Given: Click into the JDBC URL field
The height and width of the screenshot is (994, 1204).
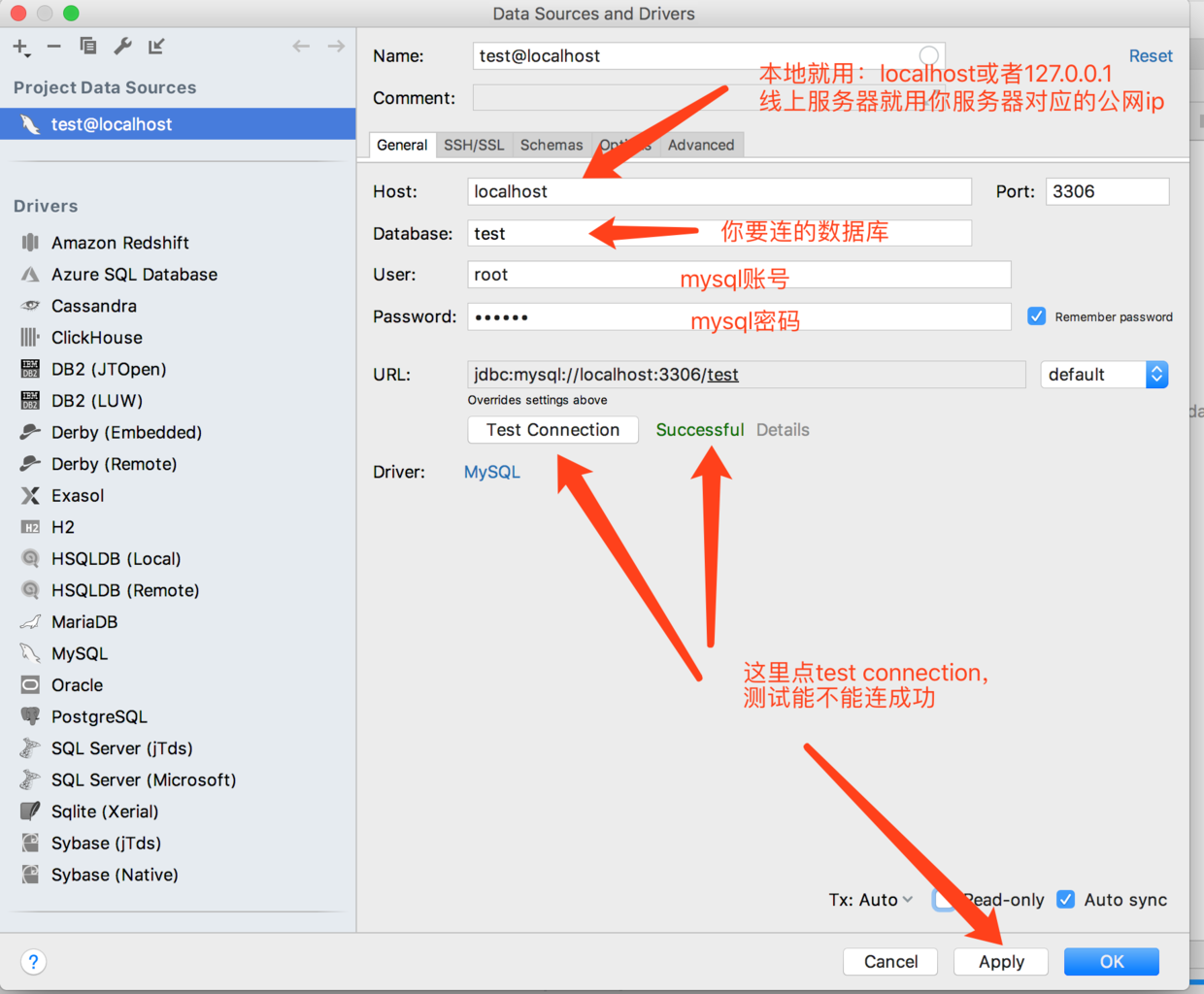Looking at the screenshot, I should tap(747, 375).
